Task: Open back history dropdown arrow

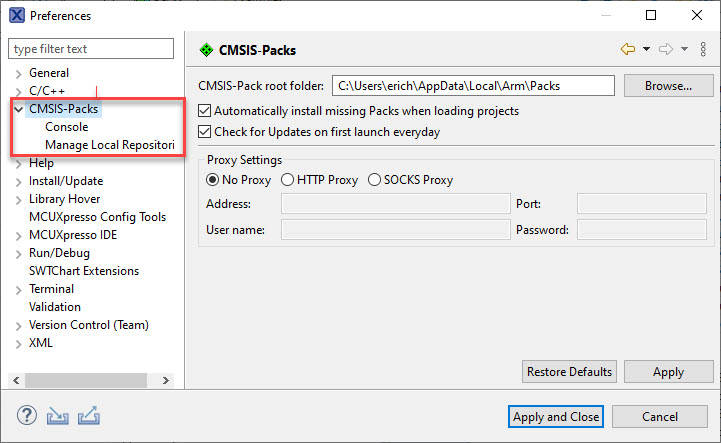Action: [646, 49]
